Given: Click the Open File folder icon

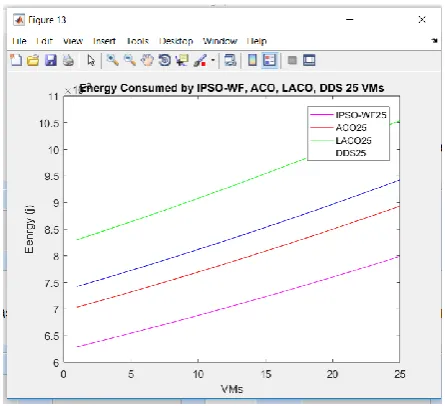Looking at the screenshot, I should 33,61.
